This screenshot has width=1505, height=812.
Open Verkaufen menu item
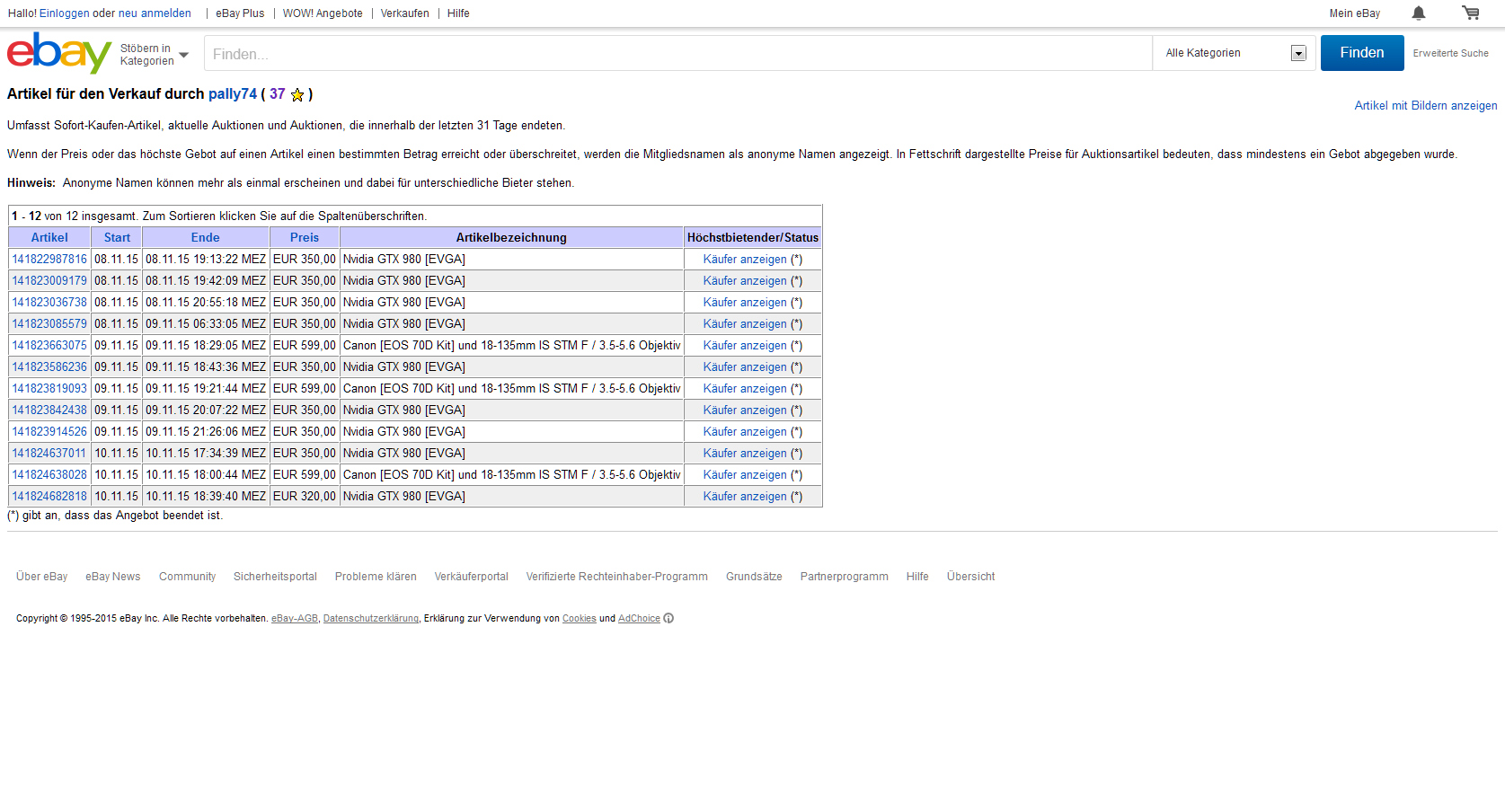point(404,13)
